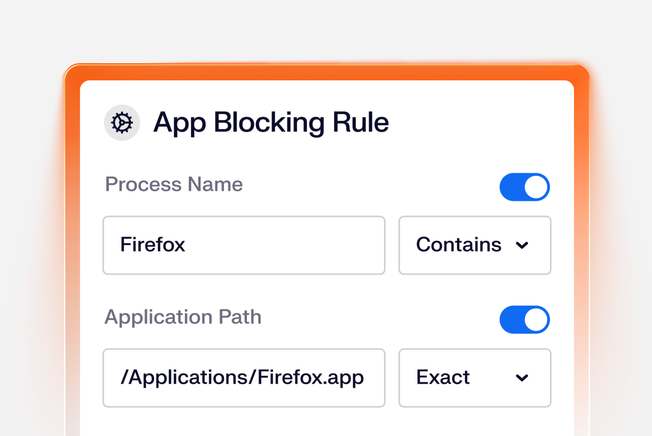The width and height of the screenshot is (652, 436).
Task: Place cursor after 'Firefox' text in name input
Action: [x=187, y=245]
